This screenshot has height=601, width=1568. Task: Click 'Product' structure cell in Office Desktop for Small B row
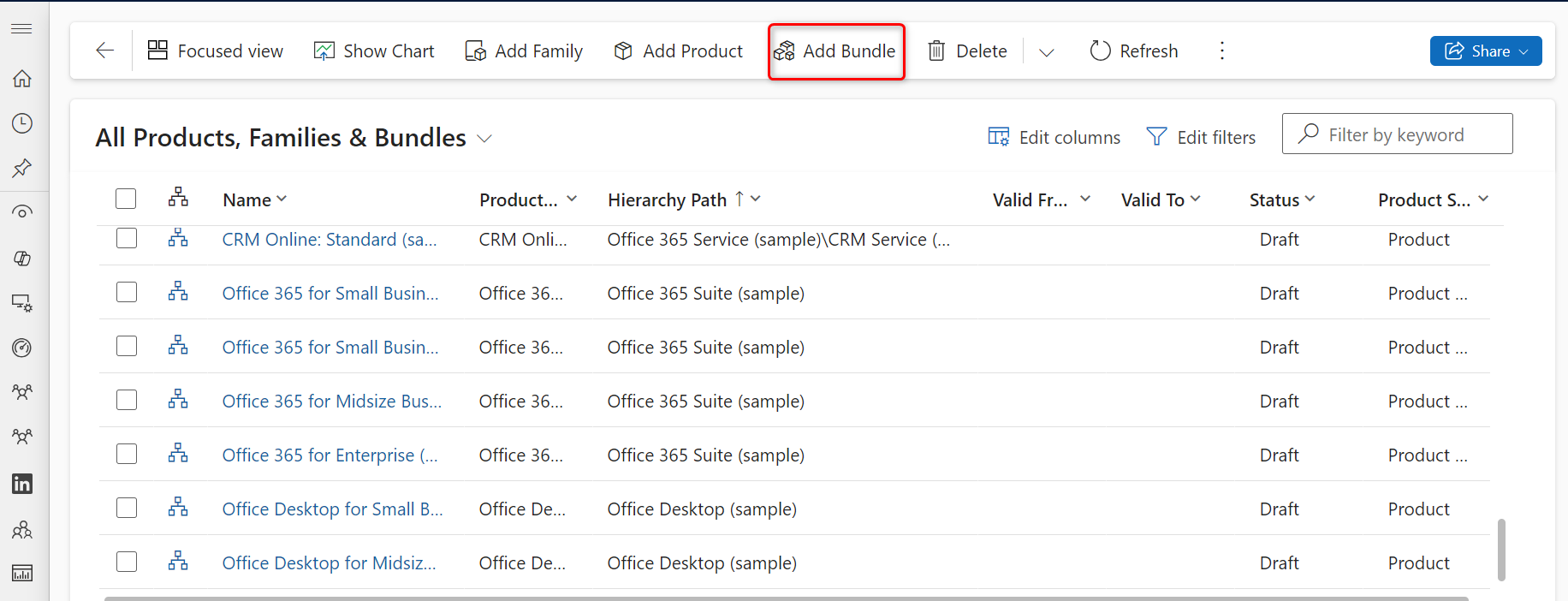(1418, 509)
